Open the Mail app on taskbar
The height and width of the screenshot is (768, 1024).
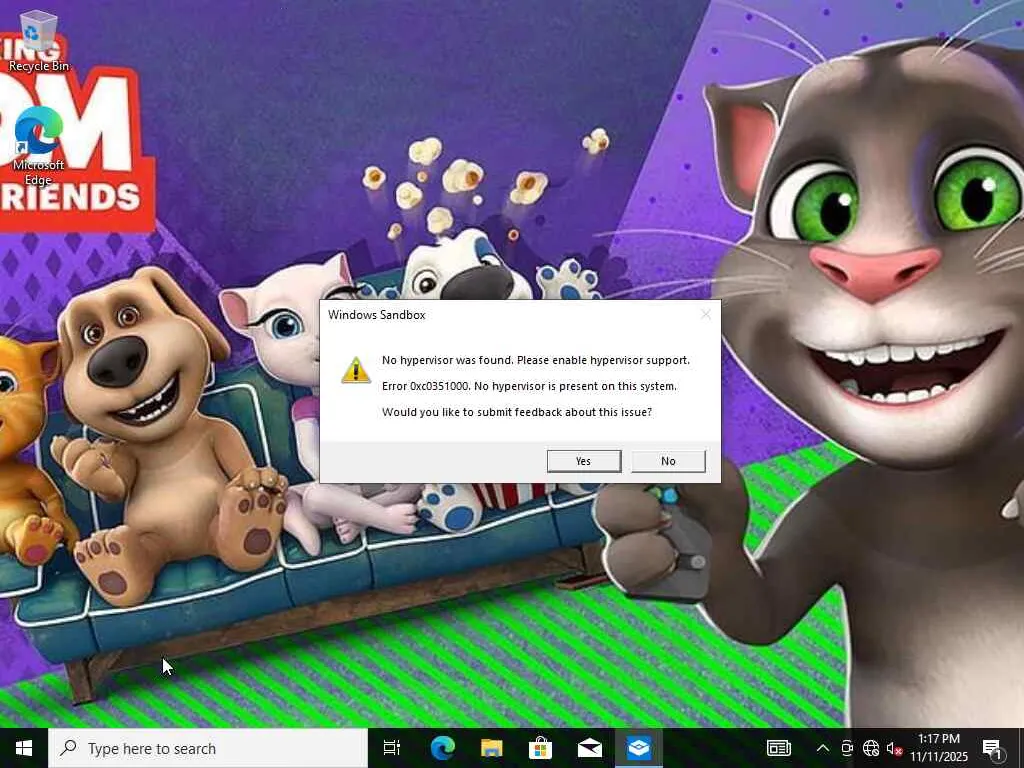point(589,748)
